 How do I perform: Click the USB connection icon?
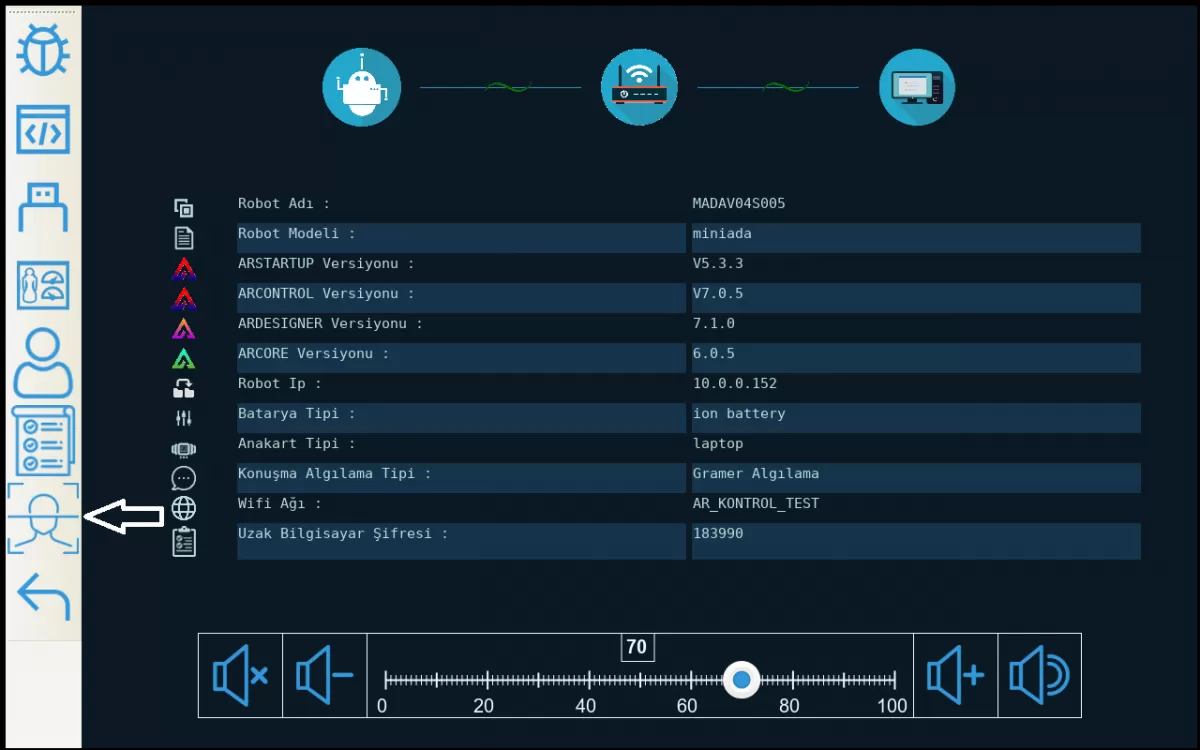tap(43, 207)
